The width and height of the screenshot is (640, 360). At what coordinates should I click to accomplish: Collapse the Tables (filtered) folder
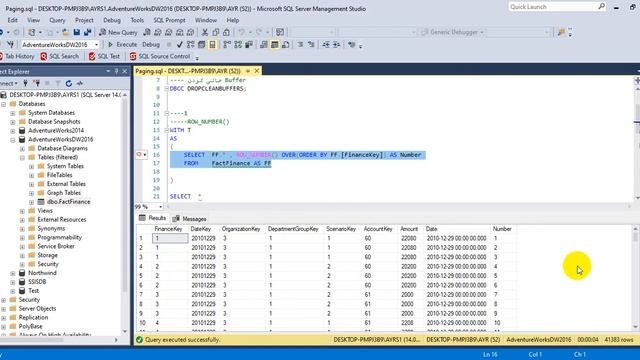click(x=22, y=158)
